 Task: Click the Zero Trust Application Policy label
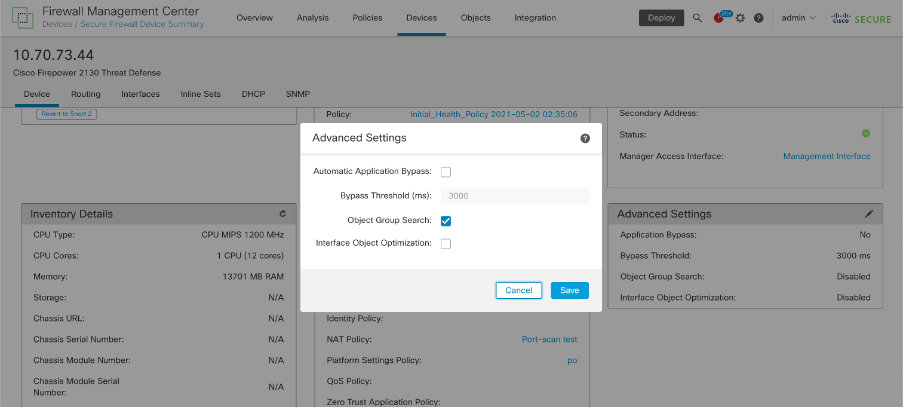383,402
